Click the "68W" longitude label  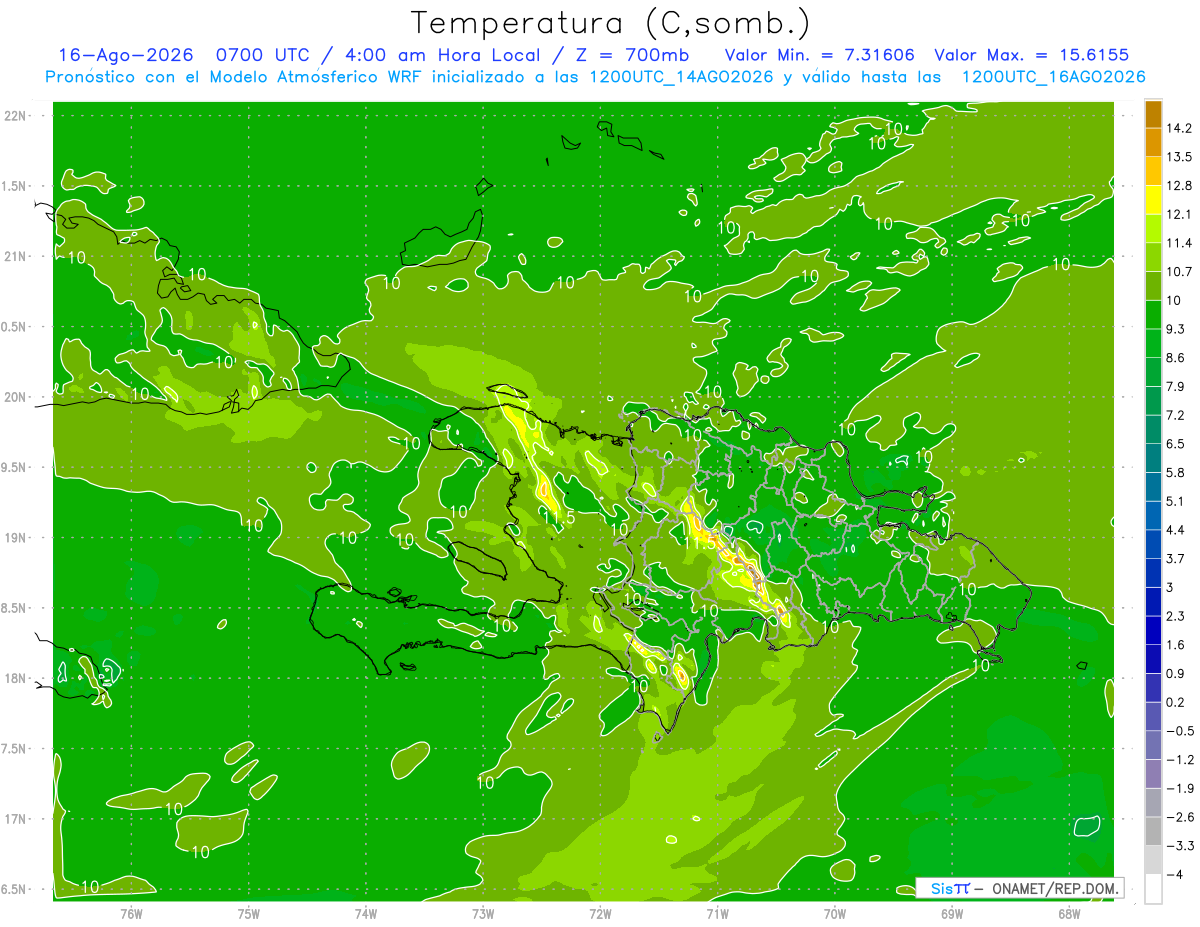click(1069, 914)
